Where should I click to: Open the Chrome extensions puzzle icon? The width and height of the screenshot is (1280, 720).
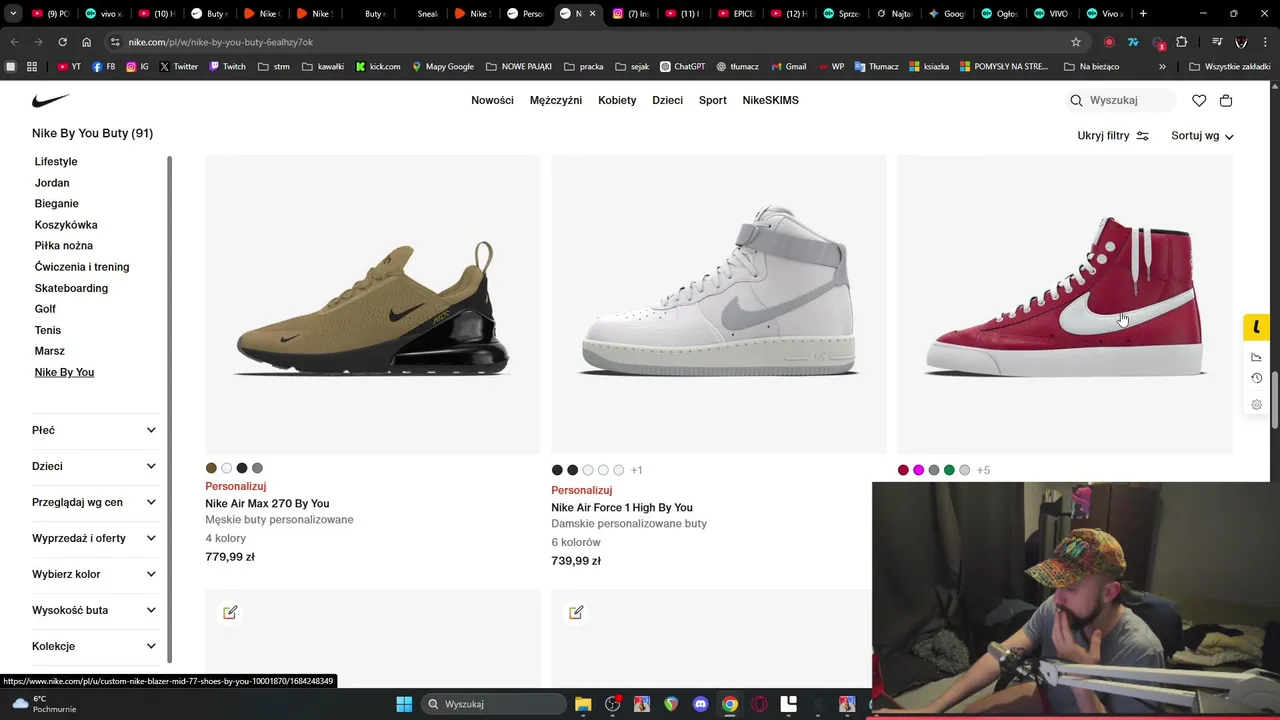point(1182,42)
